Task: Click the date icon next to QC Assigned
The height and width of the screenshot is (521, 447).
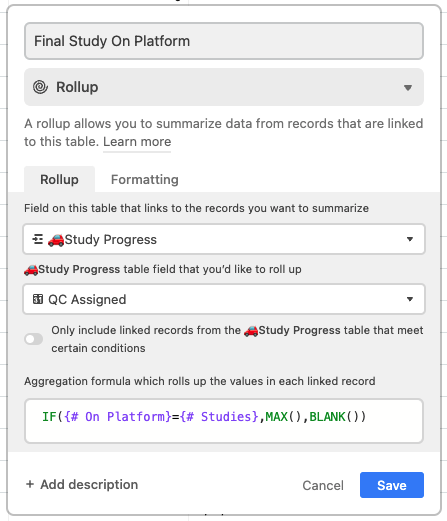Action: (x=38, y=299)
